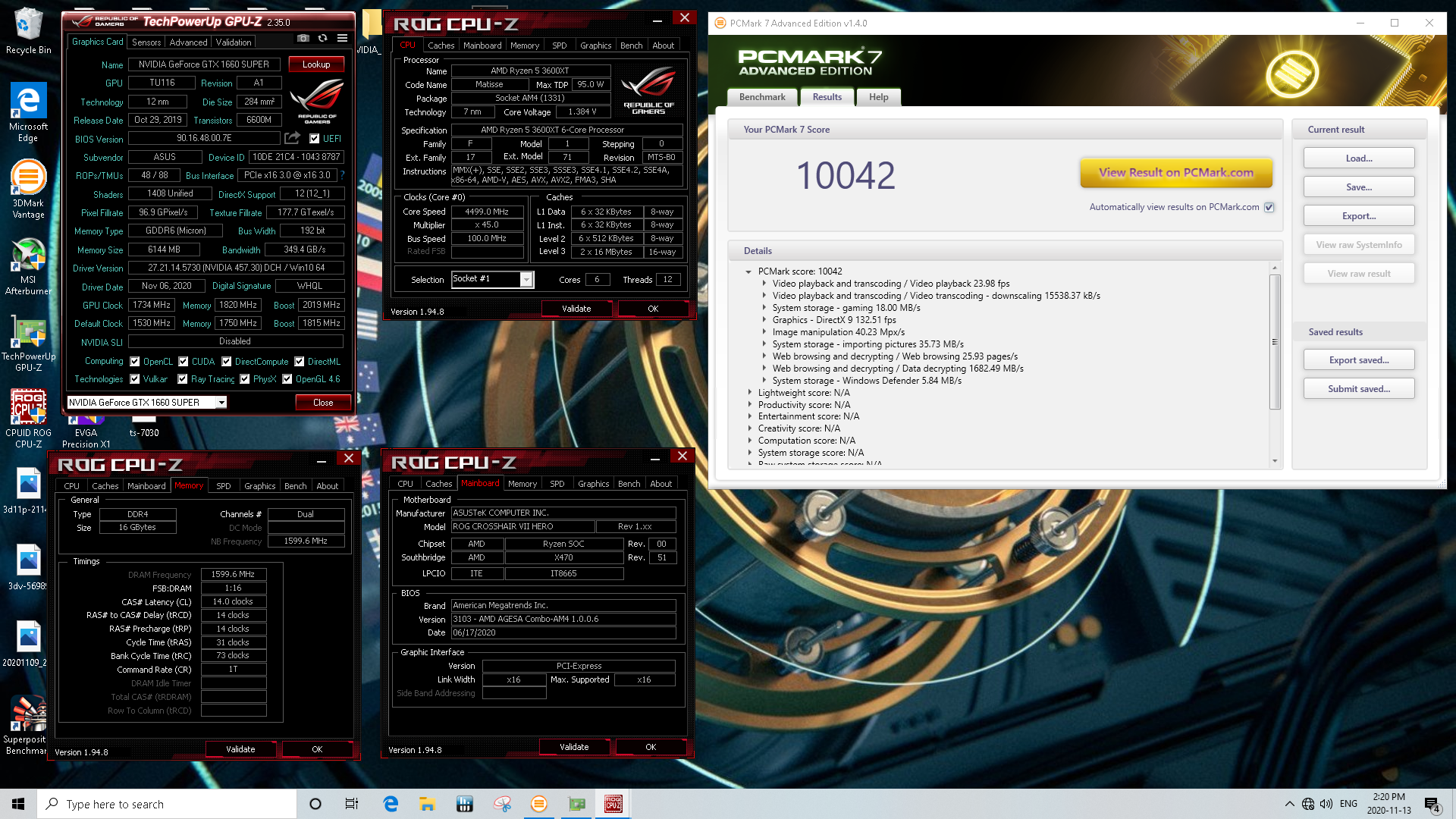Viewport: 1456px width, 819px height.
Task: Click View Result on PCMark.com button
Action: tap(1176, 173)
